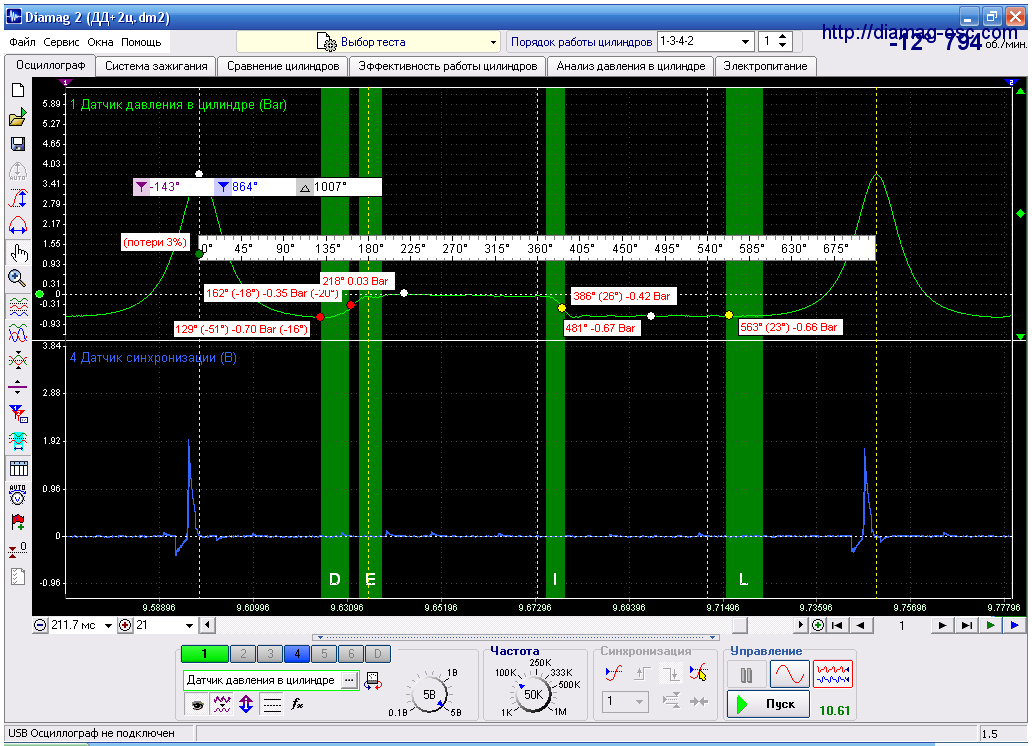Select the Осциллограф tab
Image resolution: width=1032 pixels, height=746 pixels.
click(x=50, y=65)
